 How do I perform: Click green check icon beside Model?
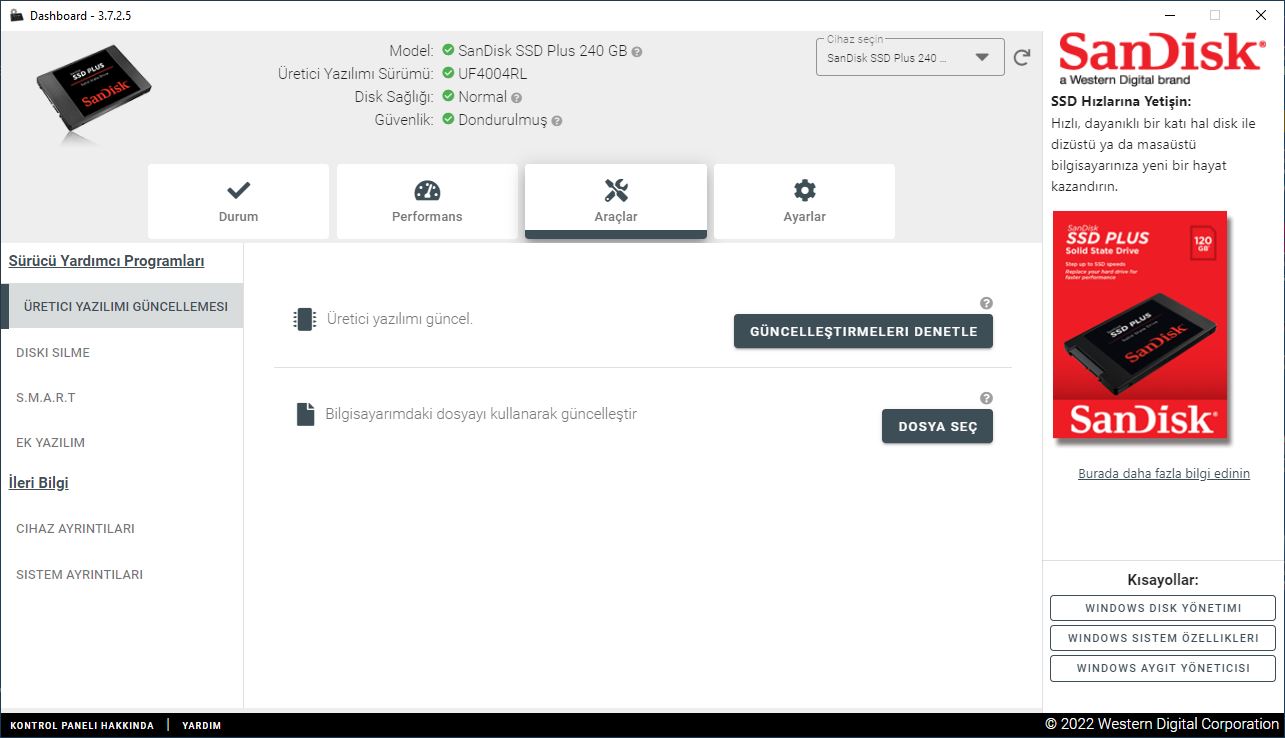tap(448, 50)
